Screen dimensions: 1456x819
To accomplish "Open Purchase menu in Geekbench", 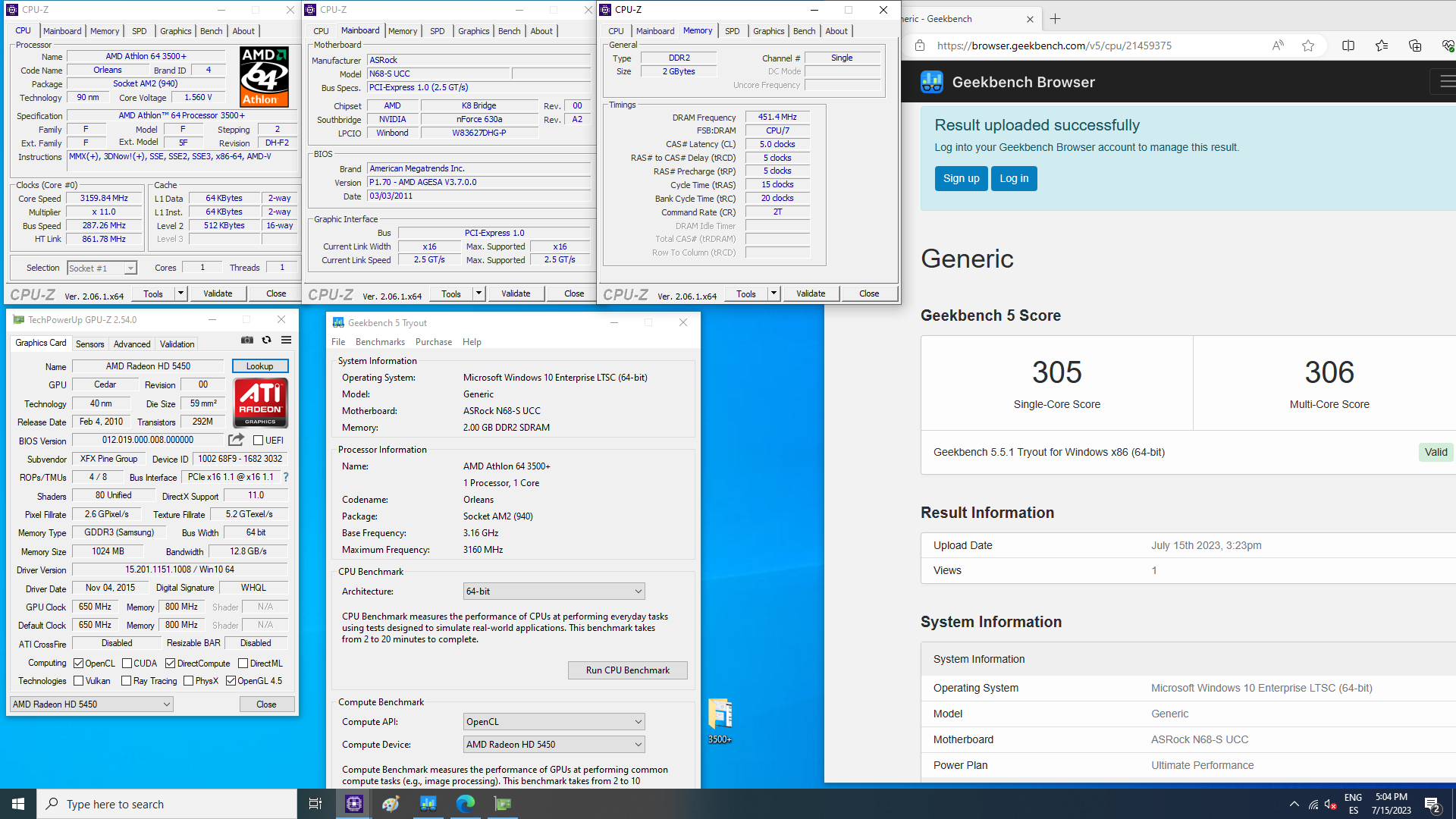I will [434, 342].
